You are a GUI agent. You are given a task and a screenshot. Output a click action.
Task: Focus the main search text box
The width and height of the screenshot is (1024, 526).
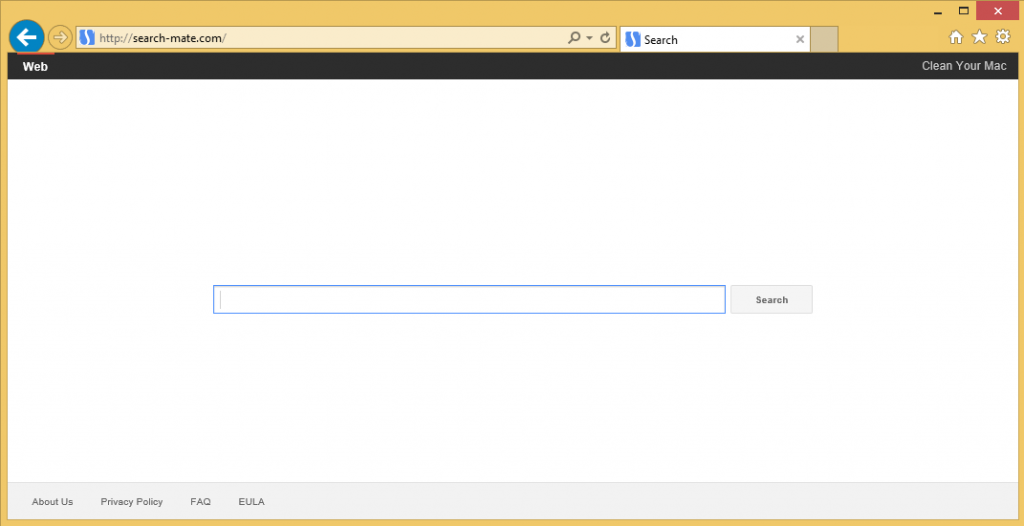pos(469,299)
